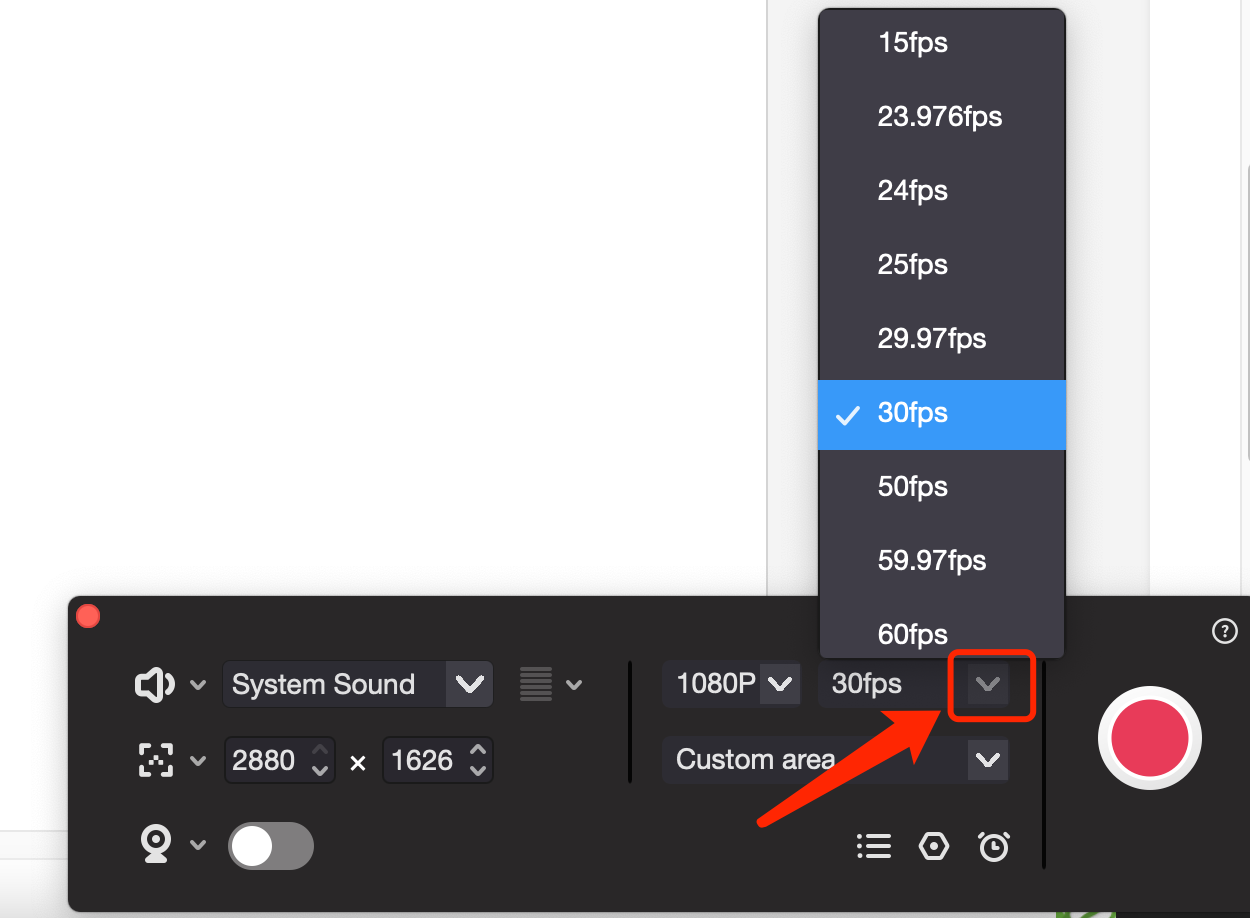Image resolution: width=1250 pixels, height=918 pixels.
Task: Select 15fps from the frame rate list
Action: 941,43
